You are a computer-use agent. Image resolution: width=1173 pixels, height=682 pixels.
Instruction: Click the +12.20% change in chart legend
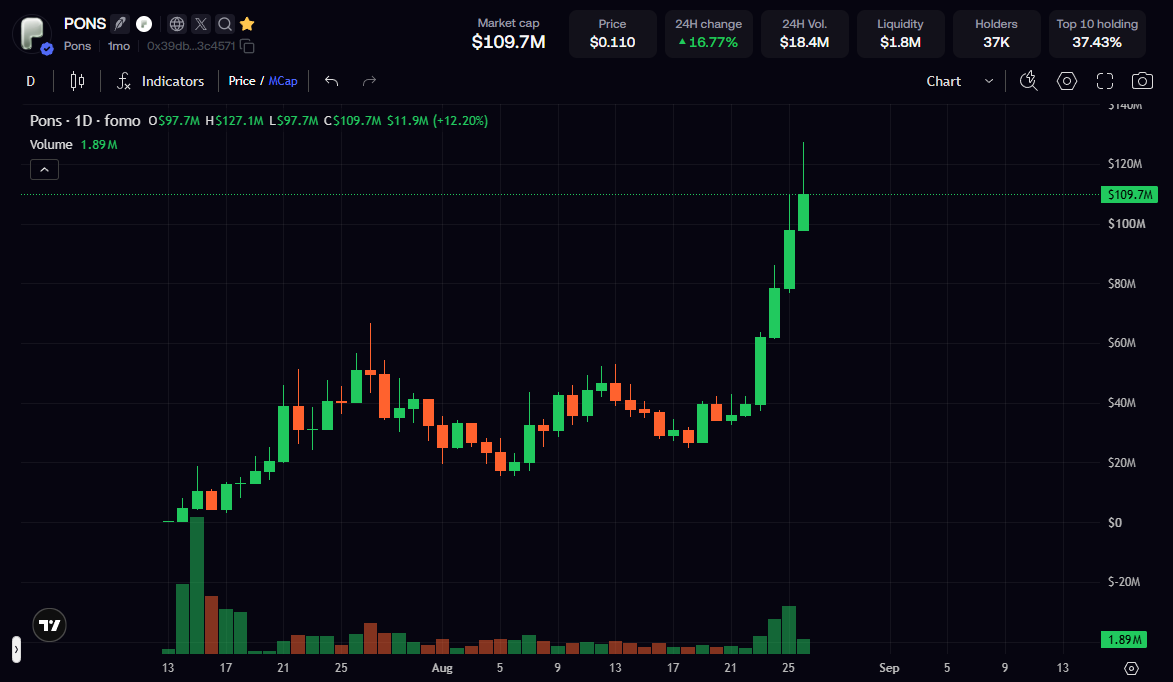click(x=460, y=120)
